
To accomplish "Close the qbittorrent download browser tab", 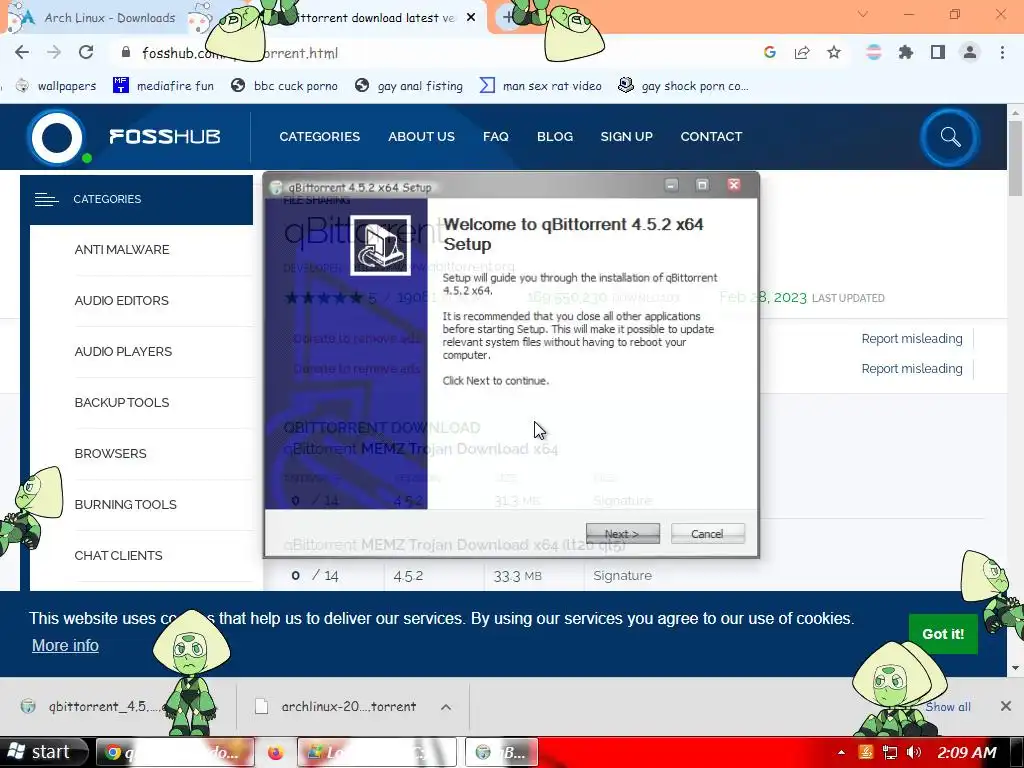I will pyautogui.click(x=471, y=18).
